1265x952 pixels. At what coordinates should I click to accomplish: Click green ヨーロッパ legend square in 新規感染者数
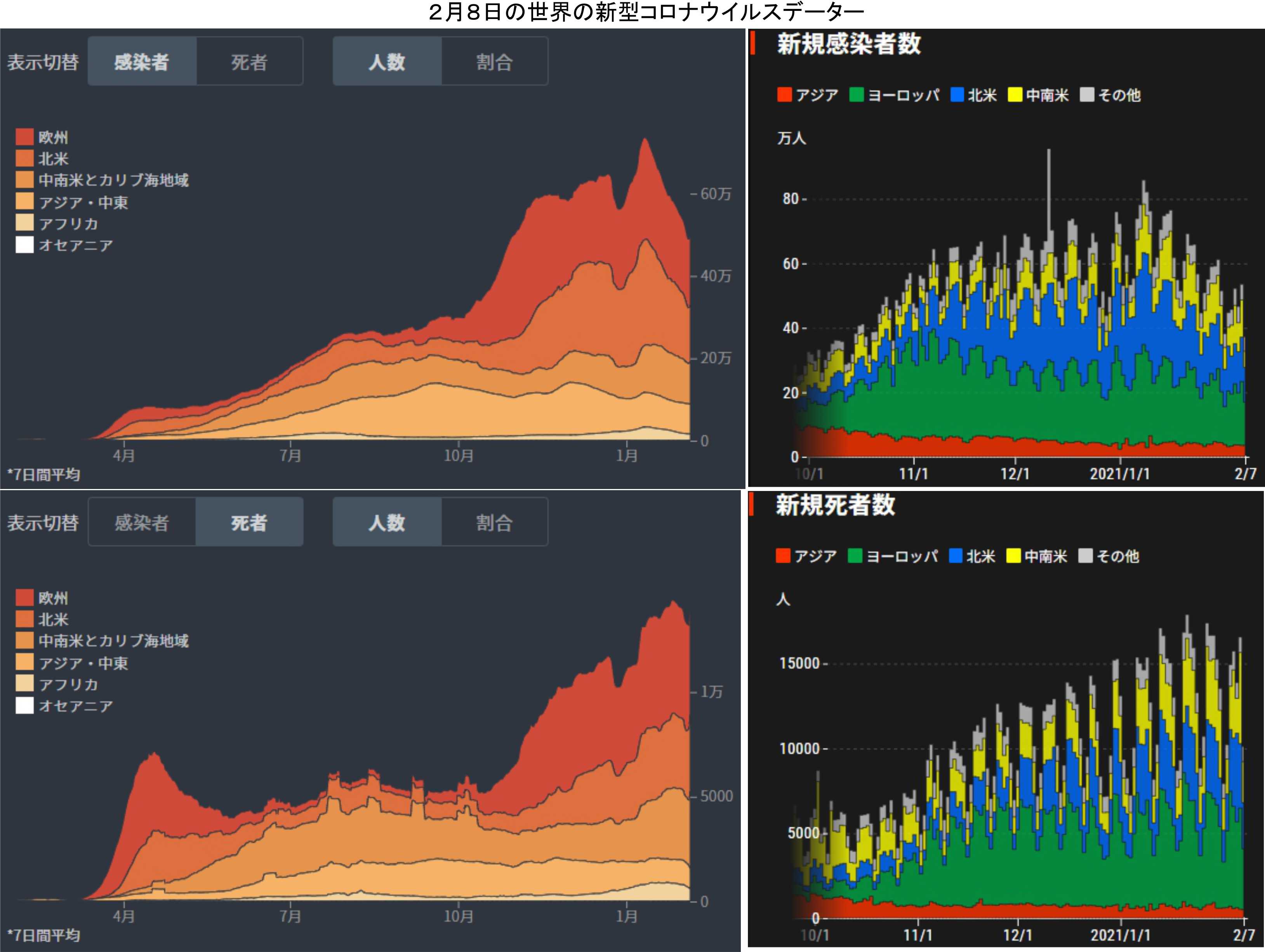pos(857,95)
